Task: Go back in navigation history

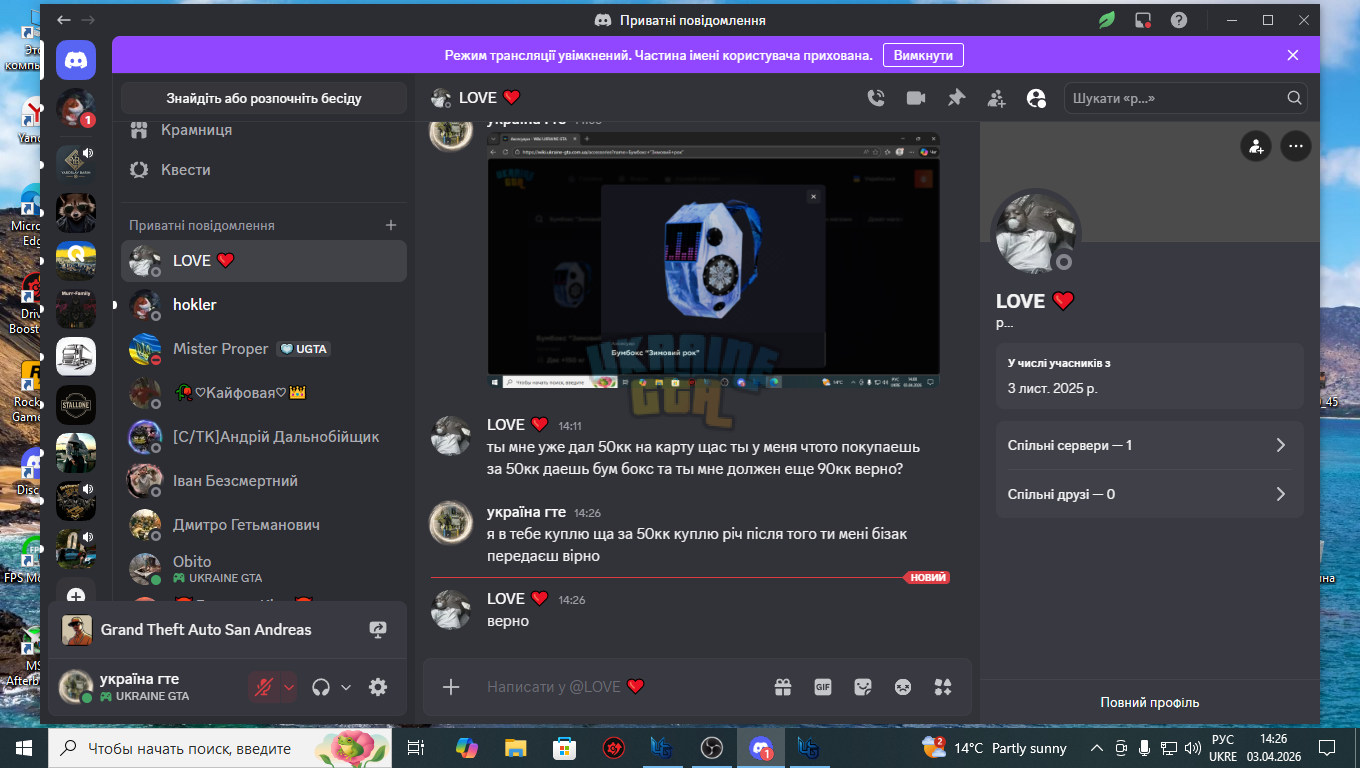Action: coord(64,20)
